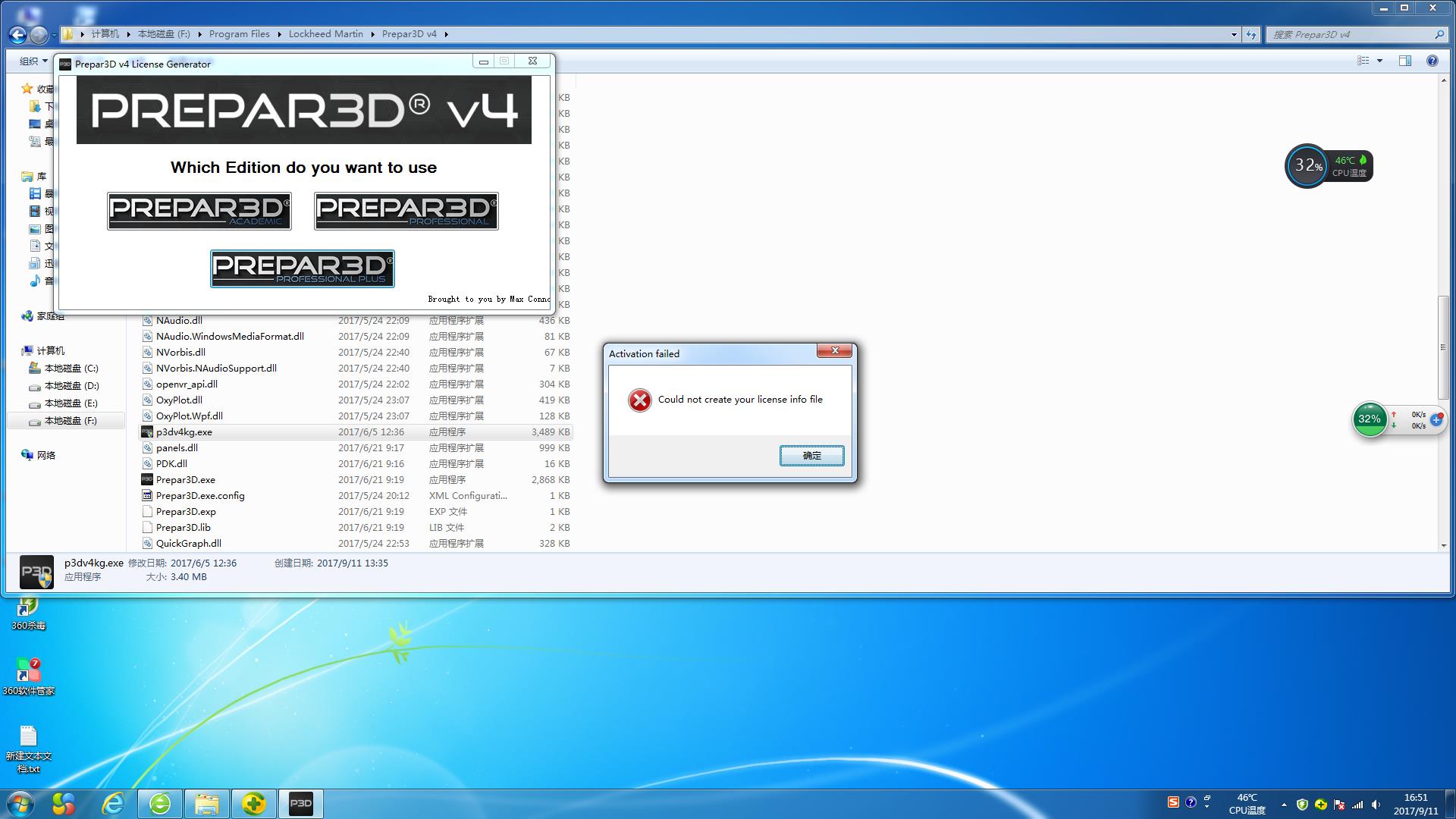This screenshot has height=819, width=1456.
Task: Choose the Prepar3D Professional edition logo
Action: [x=406, y=211]
